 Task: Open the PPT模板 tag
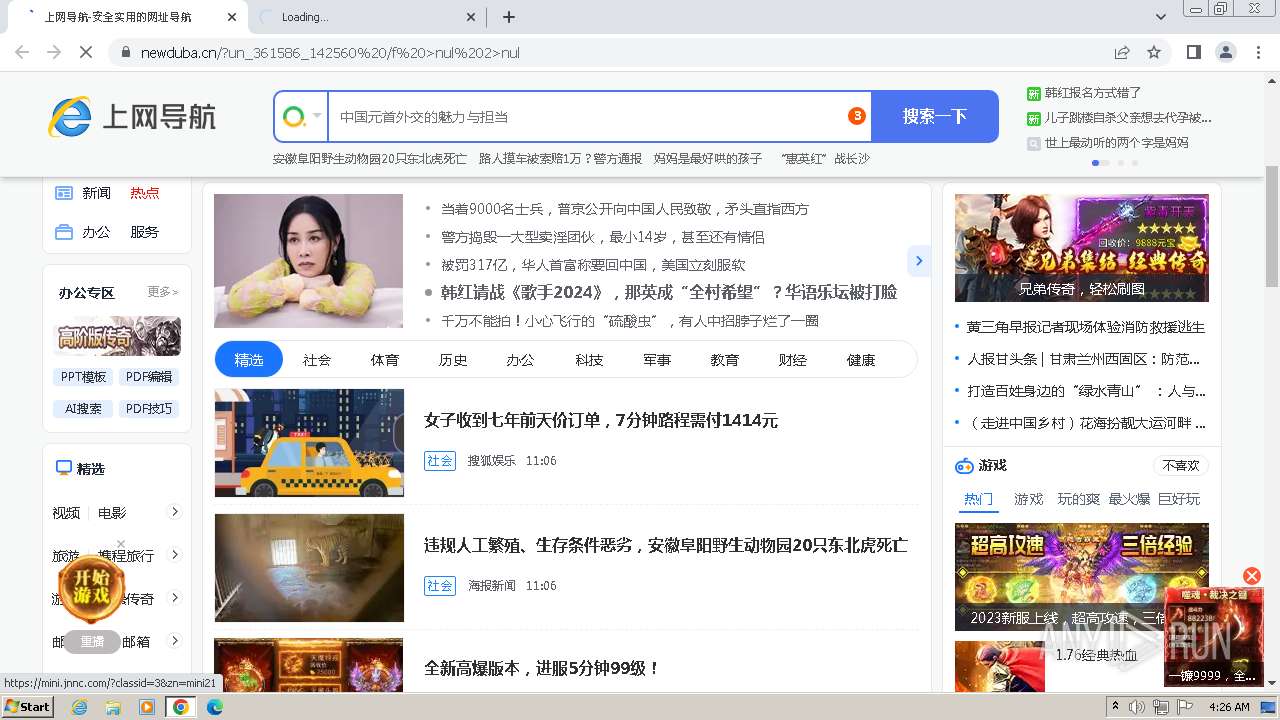point(84,377)
